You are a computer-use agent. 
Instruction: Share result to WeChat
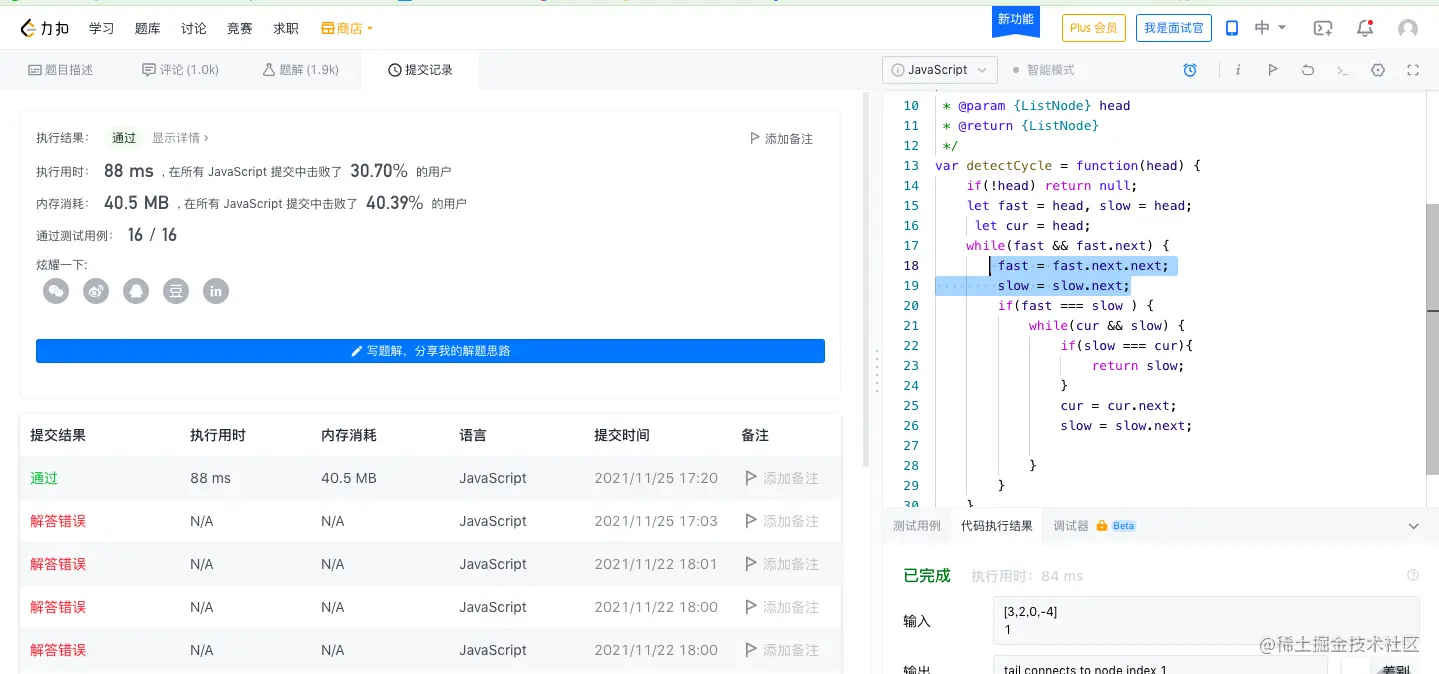click(56, 291)
